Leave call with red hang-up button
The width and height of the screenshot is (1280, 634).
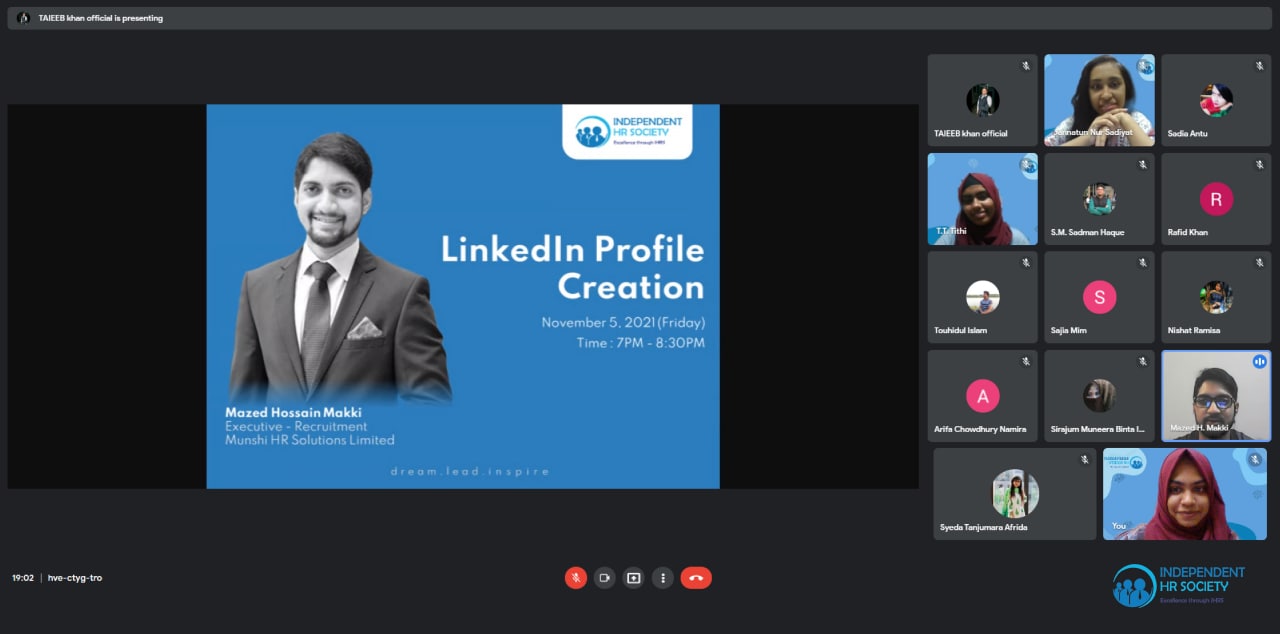click(x=696, y=577)
